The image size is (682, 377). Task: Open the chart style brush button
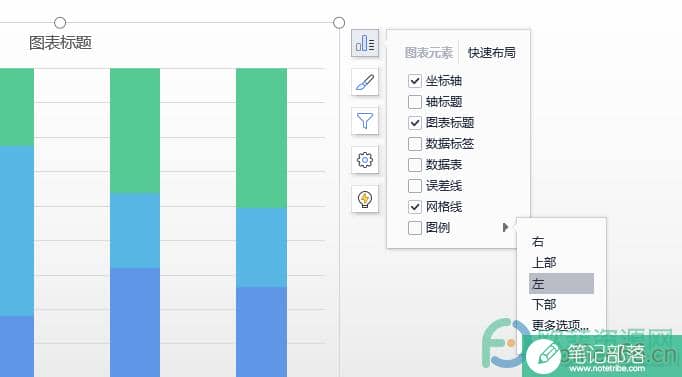[x=365, y=82]
